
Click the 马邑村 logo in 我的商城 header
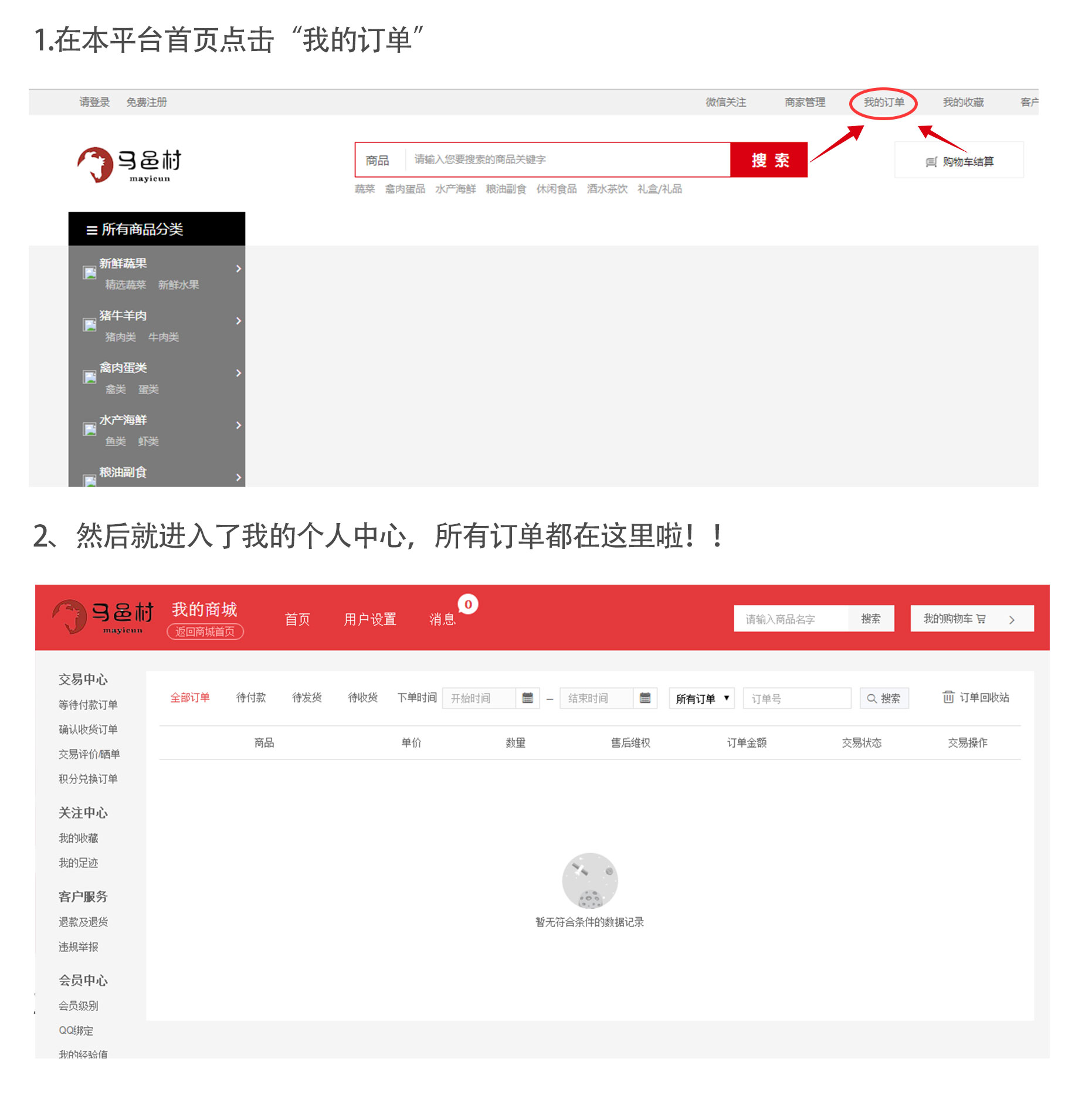(103, 617)
